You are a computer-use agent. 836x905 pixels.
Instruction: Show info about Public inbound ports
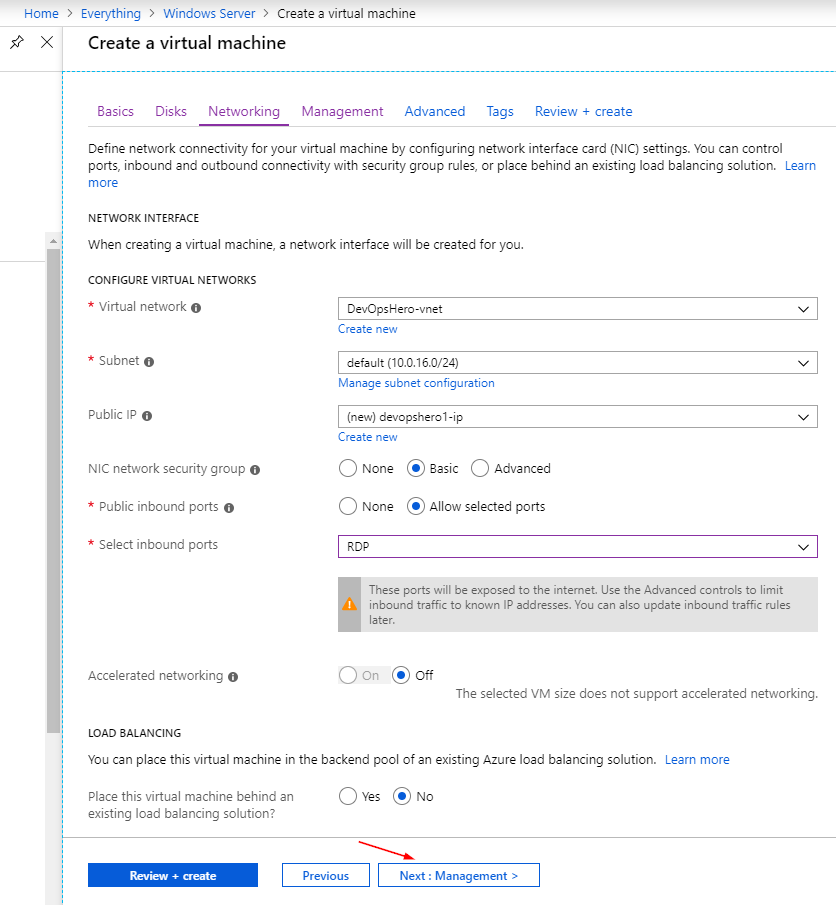pyautogui.click(x=229, y=508)
